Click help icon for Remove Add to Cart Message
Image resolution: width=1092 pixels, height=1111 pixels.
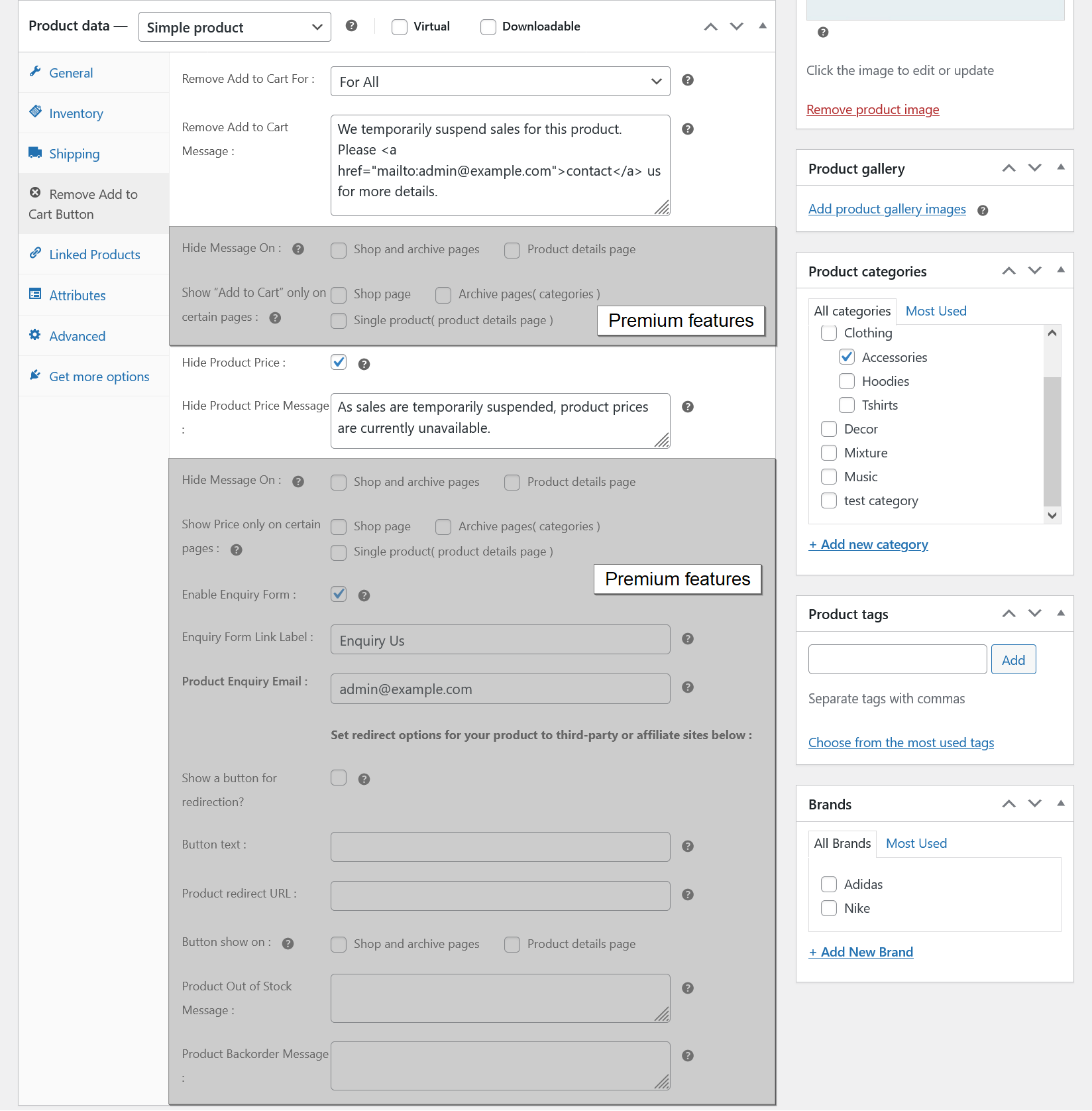(688, 129)
